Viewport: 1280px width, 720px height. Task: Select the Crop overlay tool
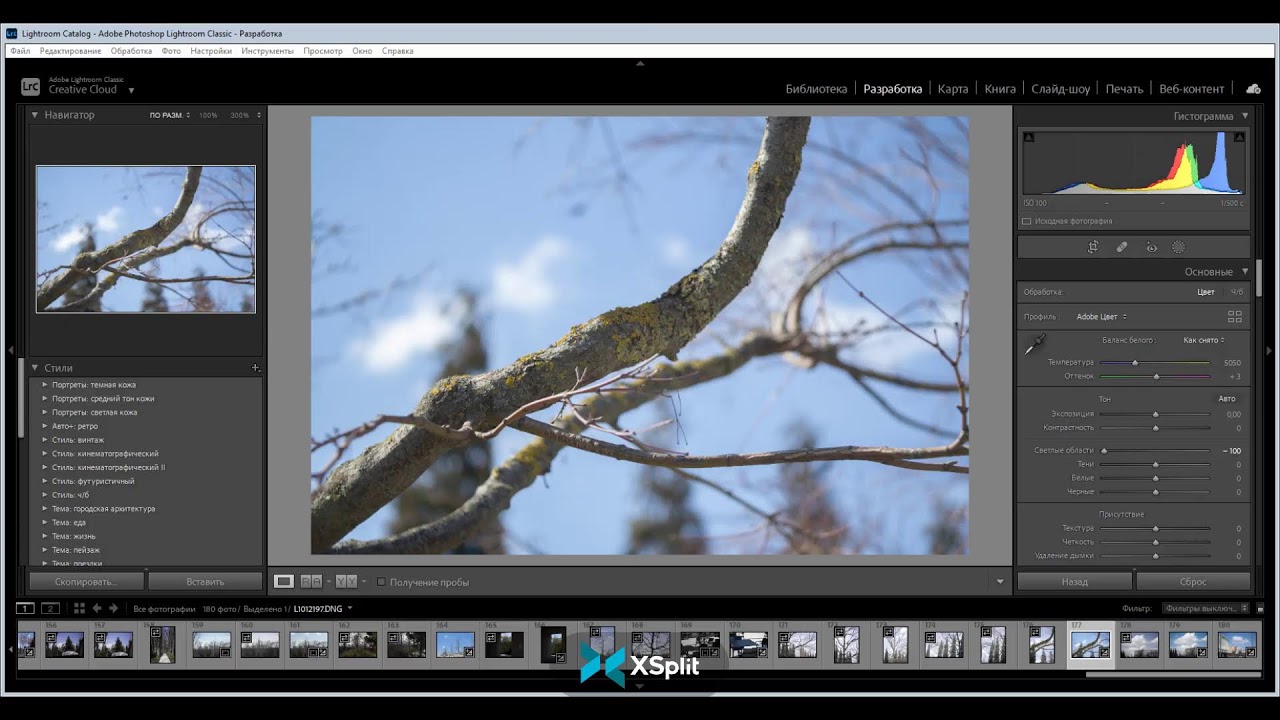click(1093, 247)
